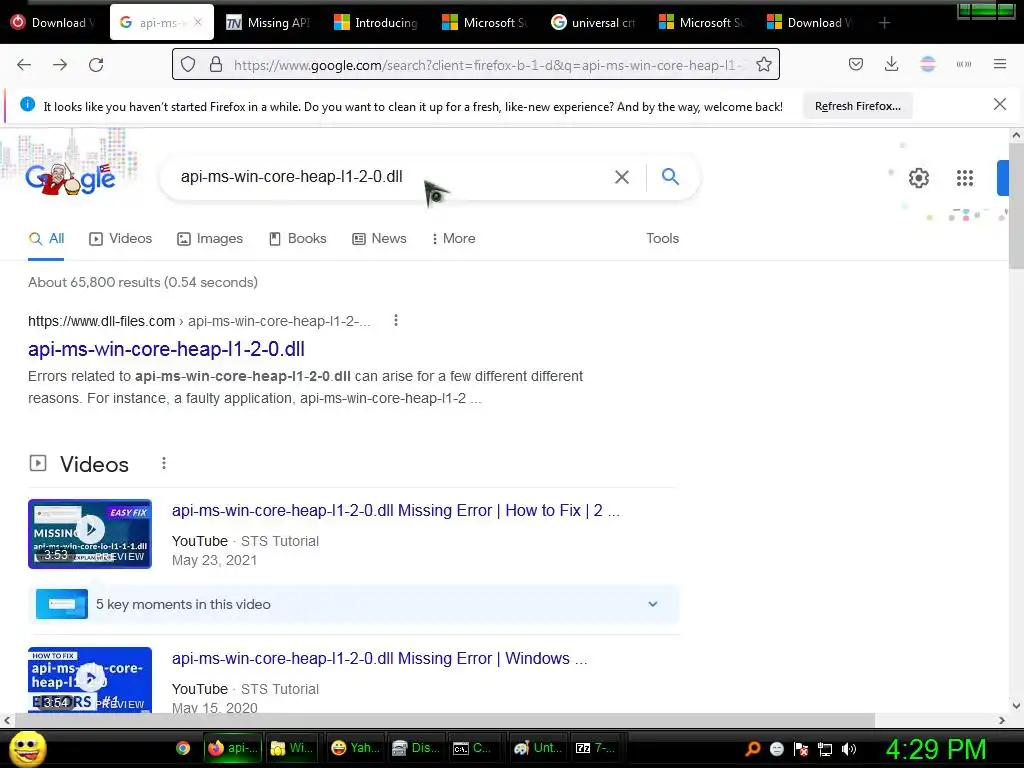Viewport: 1024px width, 768px height.
Task: Close the api-ms Google search tab
Action: click(x=198, y=22)
